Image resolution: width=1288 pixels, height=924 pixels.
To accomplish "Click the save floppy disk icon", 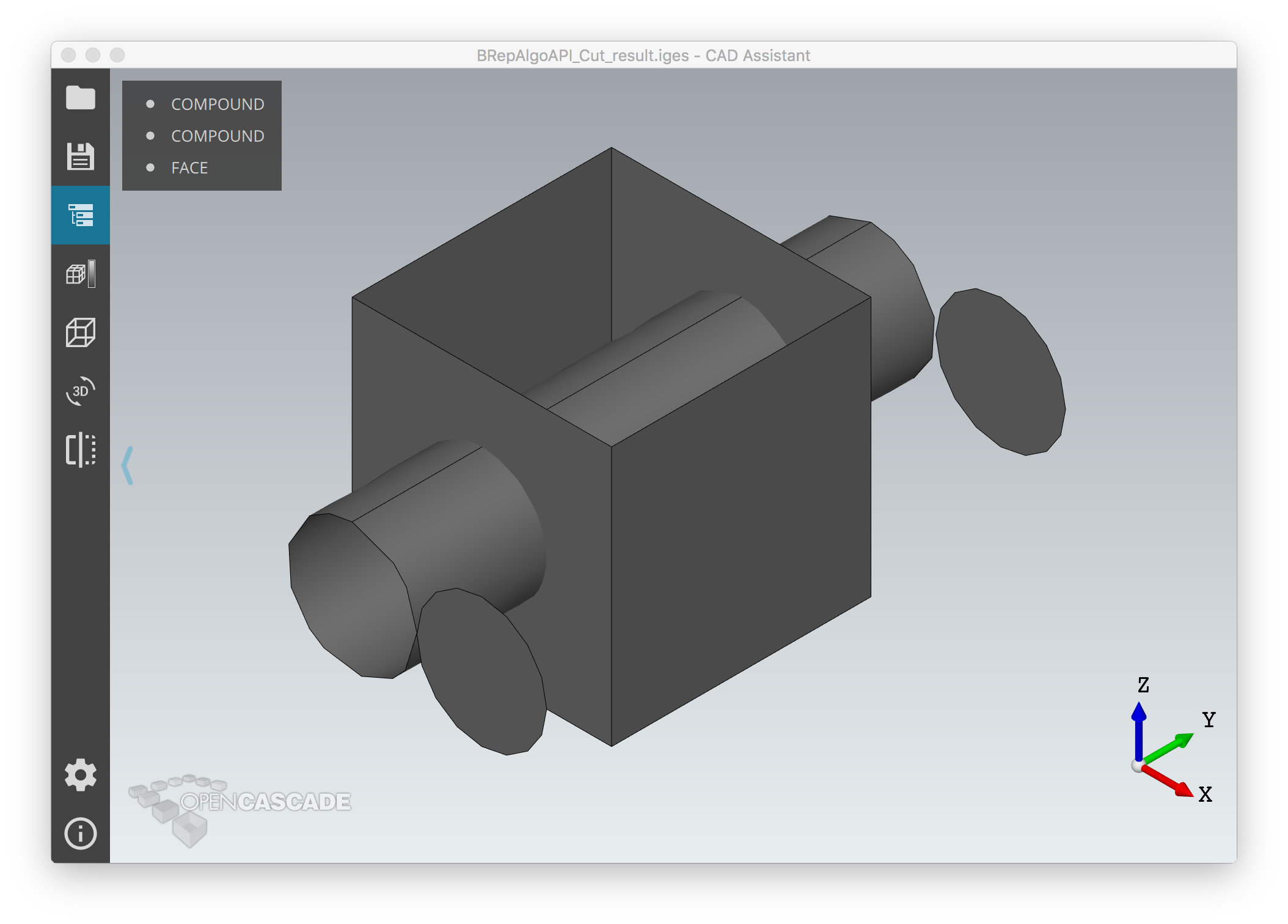I will tap(81, 156).
